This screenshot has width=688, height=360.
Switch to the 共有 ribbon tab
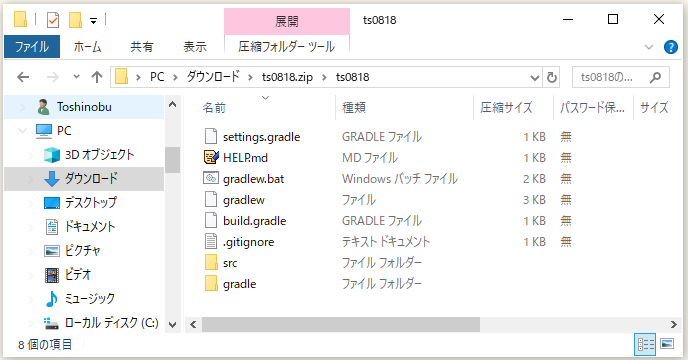tap(142, 47)
